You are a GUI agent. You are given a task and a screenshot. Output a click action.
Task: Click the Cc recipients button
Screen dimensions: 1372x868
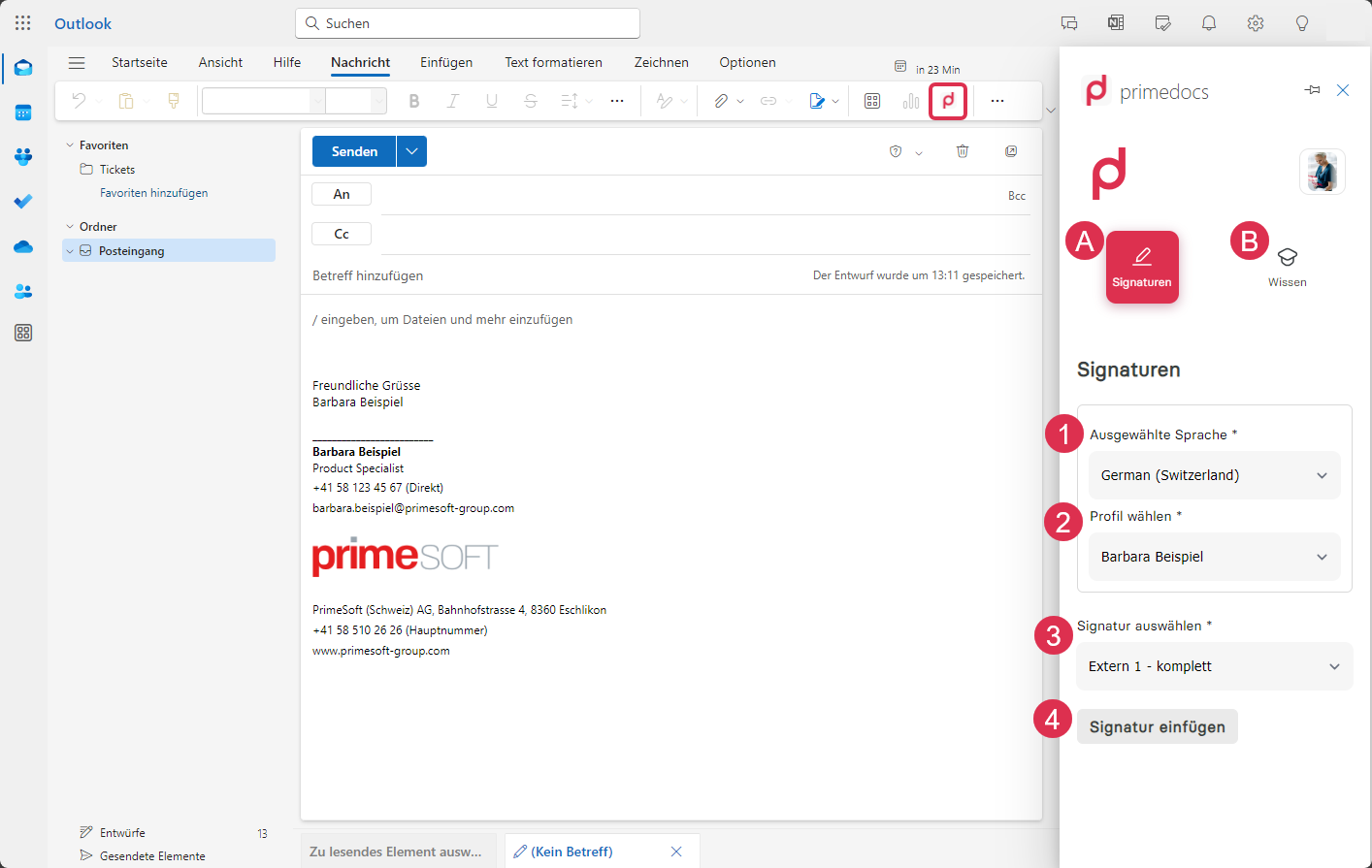tap(342, 234)
